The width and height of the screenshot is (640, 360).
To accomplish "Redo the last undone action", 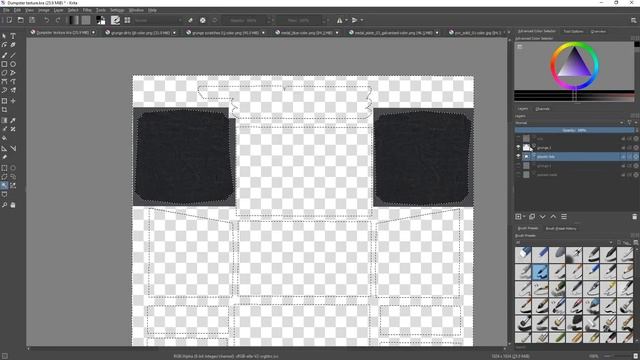I will point(58,20).
